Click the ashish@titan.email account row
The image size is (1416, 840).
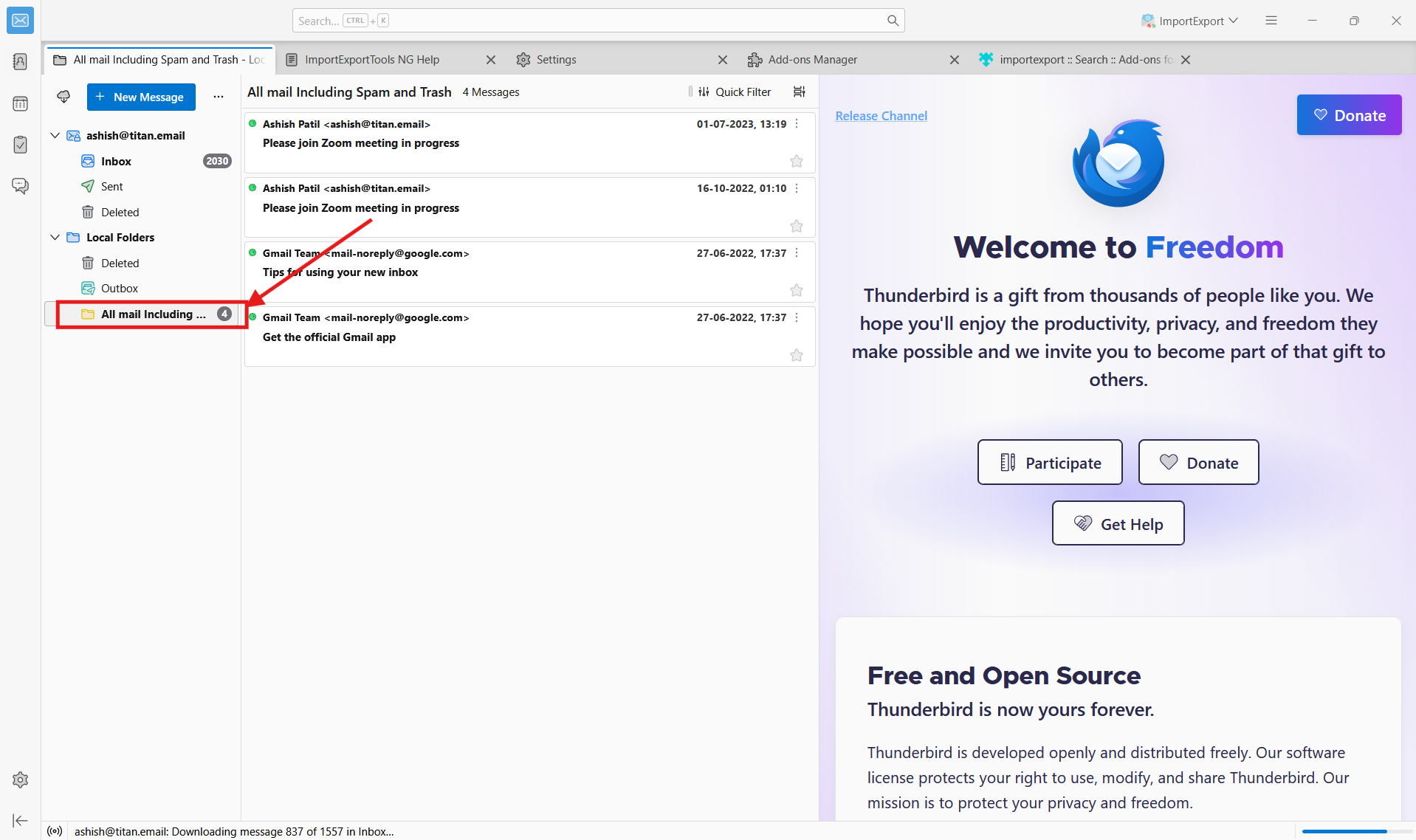142,135
